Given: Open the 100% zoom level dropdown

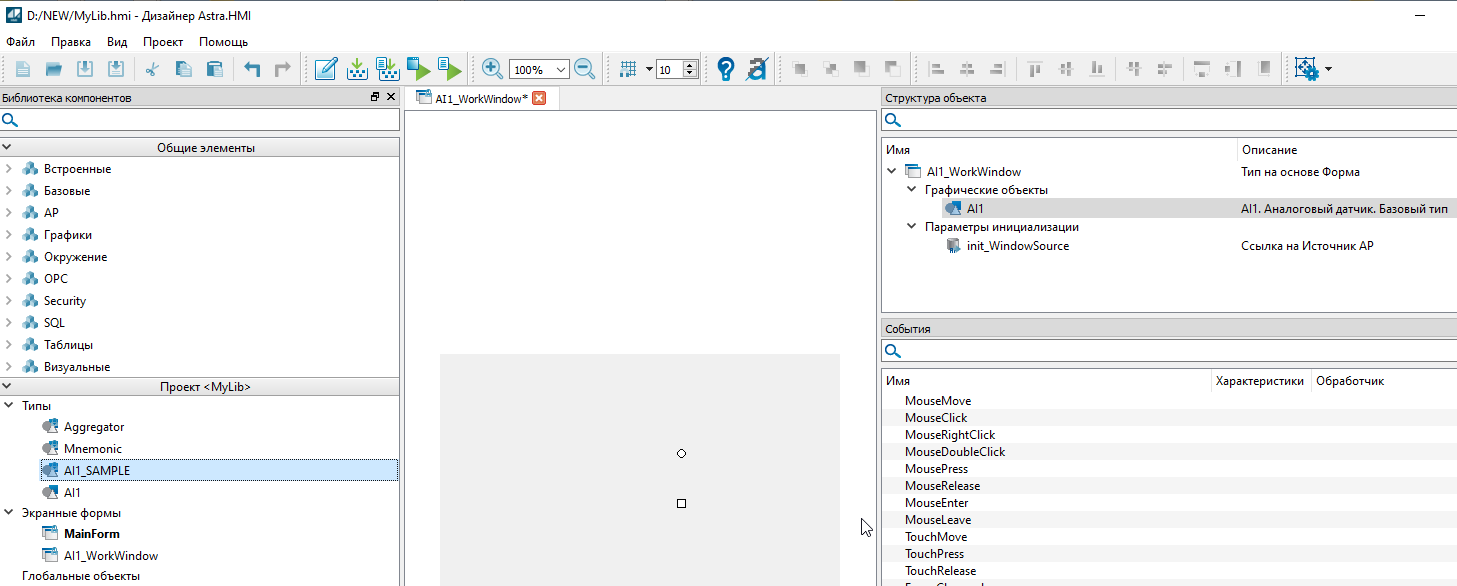Looking at the screenshot, I should pos(560,70).
